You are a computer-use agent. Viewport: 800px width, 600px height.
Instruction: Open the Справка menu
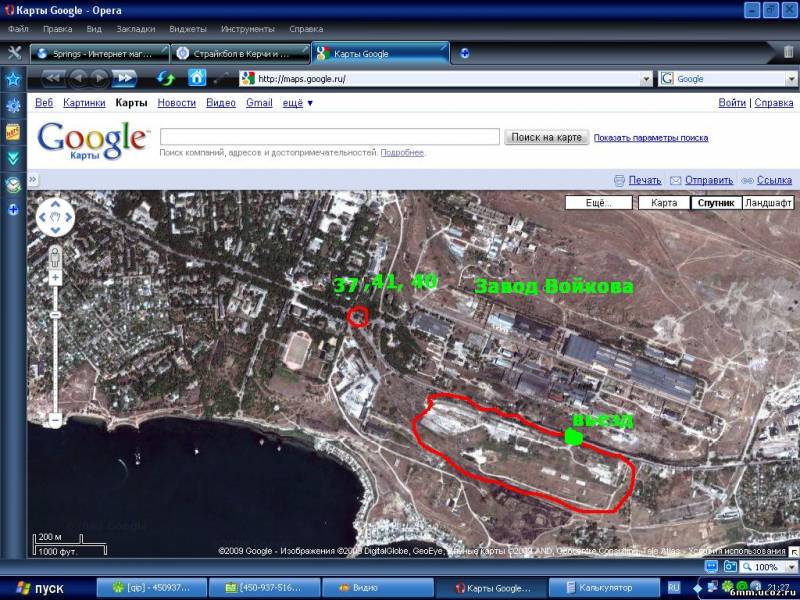[x=306, y=29]
